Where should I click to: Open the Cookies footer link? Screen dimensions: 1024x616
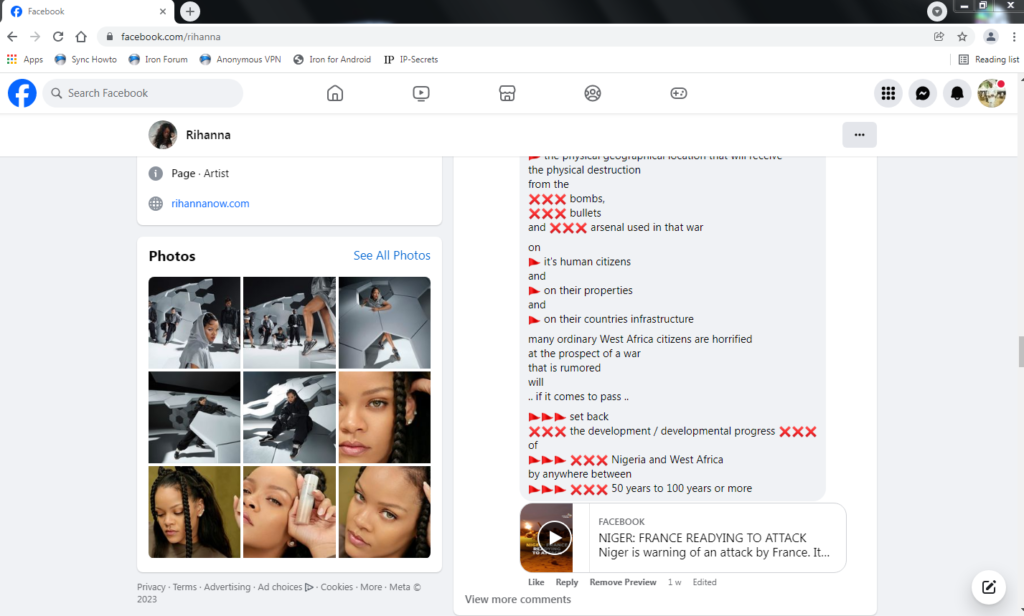pyautogui.click(x=336, y=587)
